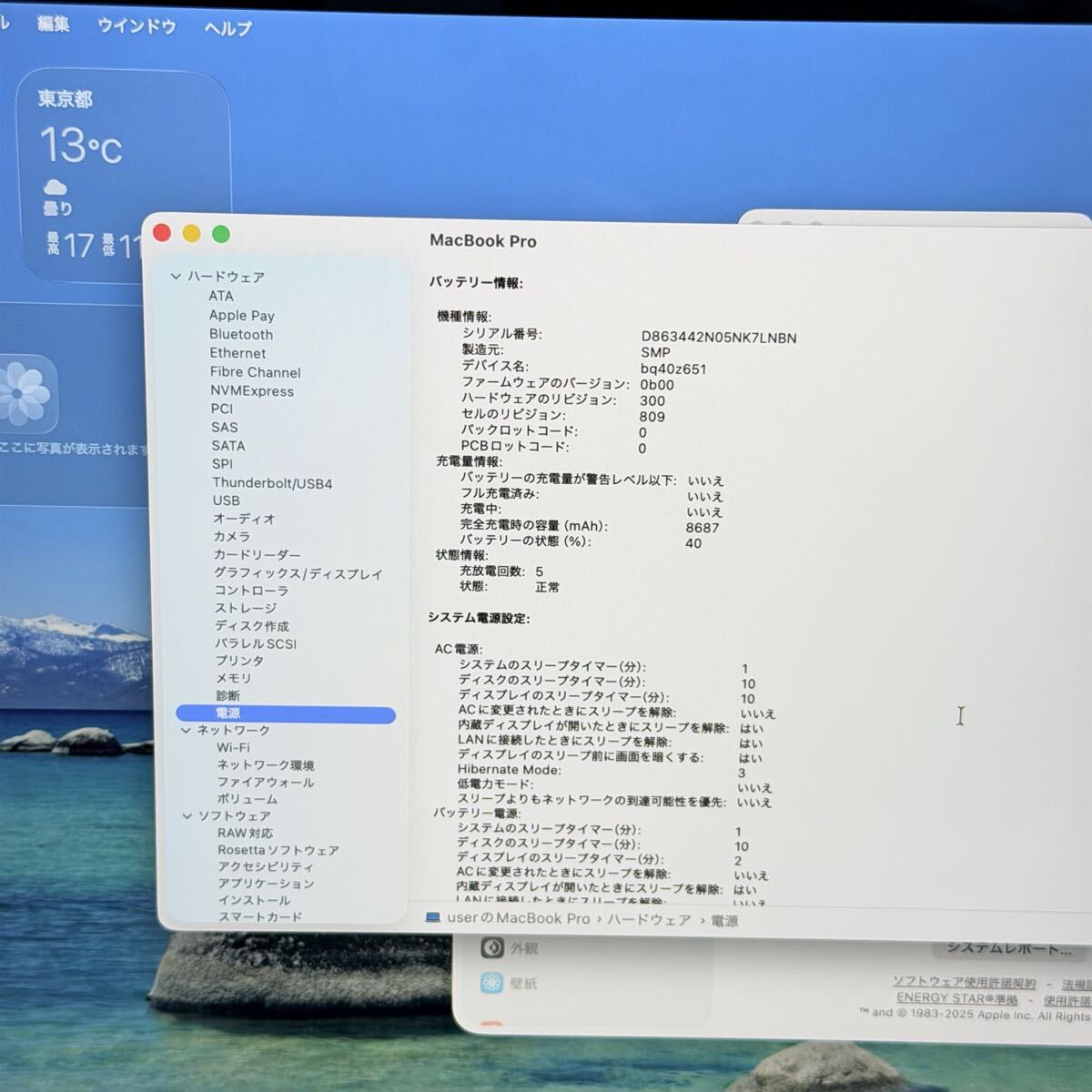Select Rosetta ソフトウェア in the sidebar
This screenshot has width=1092, height=1092.
pos(278,850)
